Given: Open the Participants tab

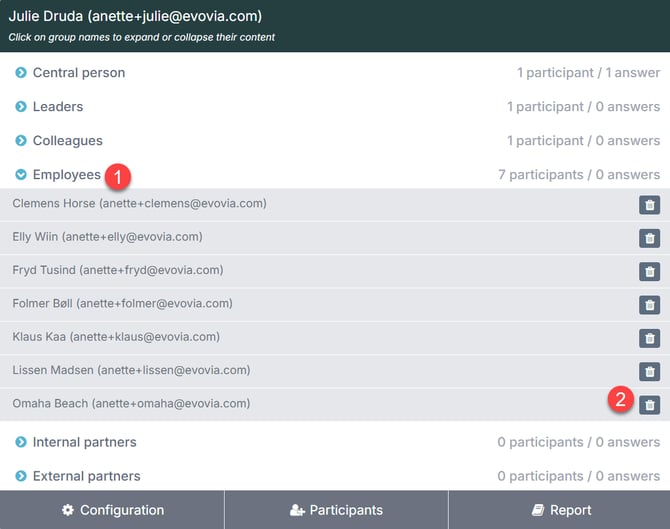Looking at the screenshot, I should pos(336,510).
